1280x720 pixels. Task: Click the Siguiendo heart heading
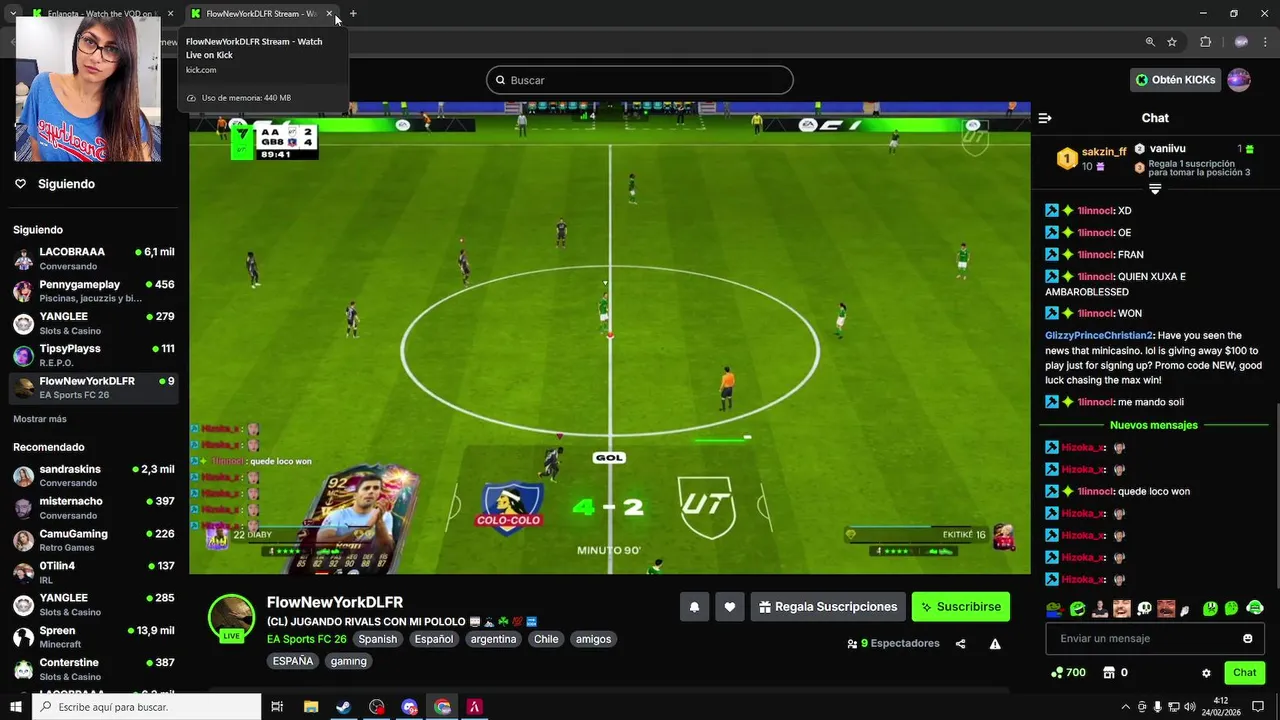[x=55, y=184]
